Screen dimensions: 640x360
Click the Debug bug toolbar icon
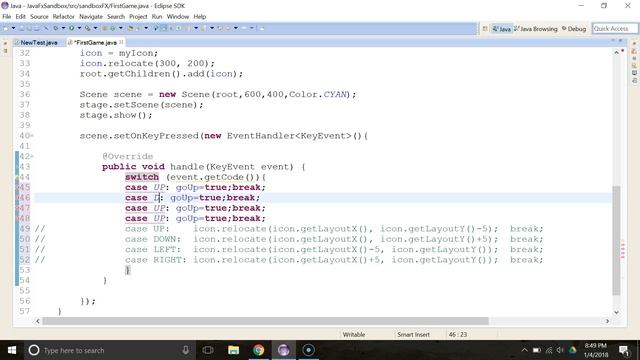pyautogui.click(x=56, y=28)
